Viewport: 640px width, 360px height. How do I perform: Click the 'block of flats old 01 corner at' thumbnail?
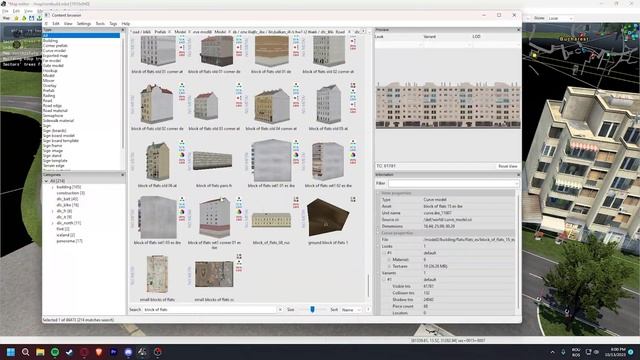(158, 51)
